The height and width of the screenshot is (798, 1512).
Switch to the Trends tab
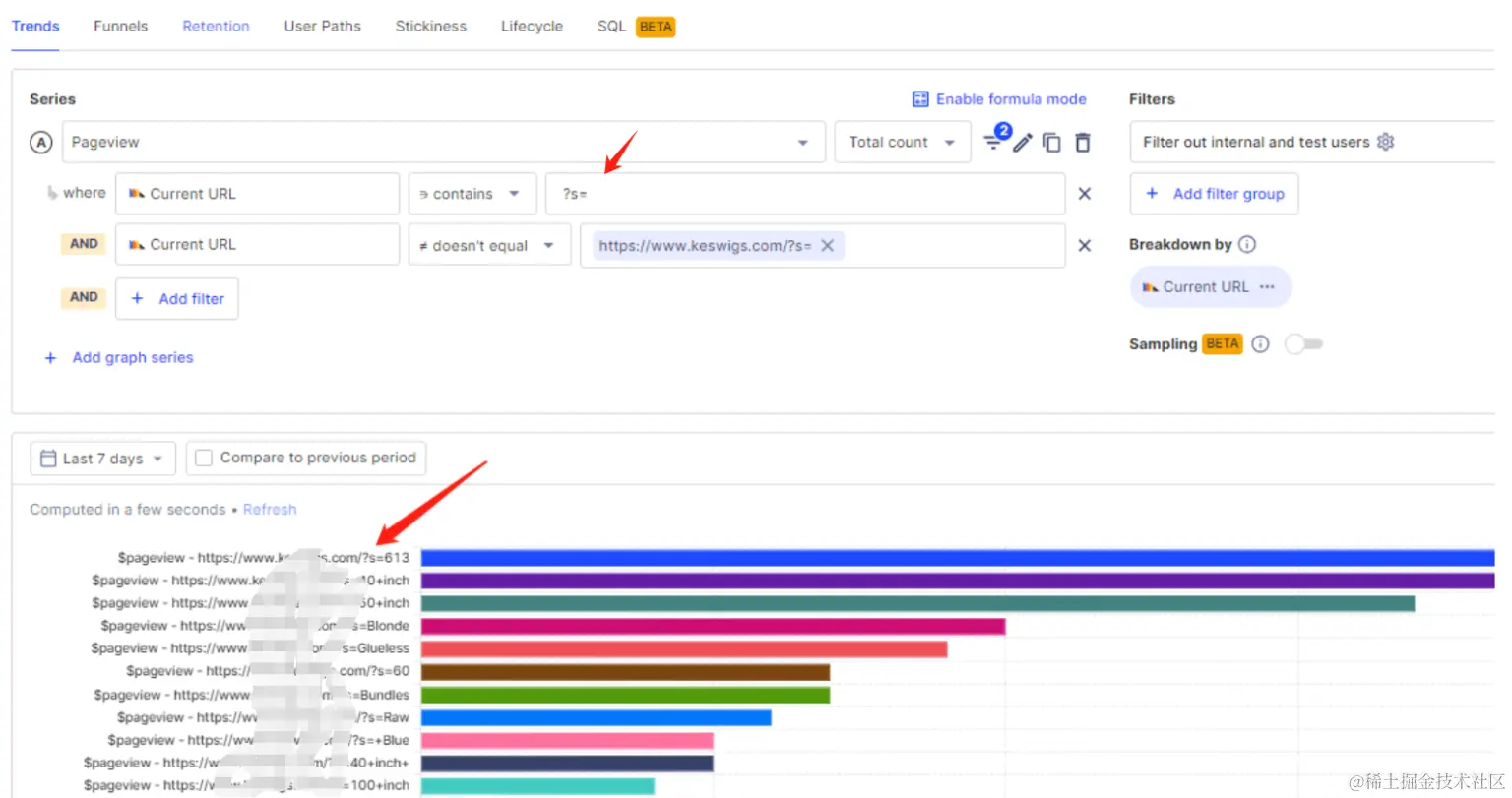tap(35, 26)
